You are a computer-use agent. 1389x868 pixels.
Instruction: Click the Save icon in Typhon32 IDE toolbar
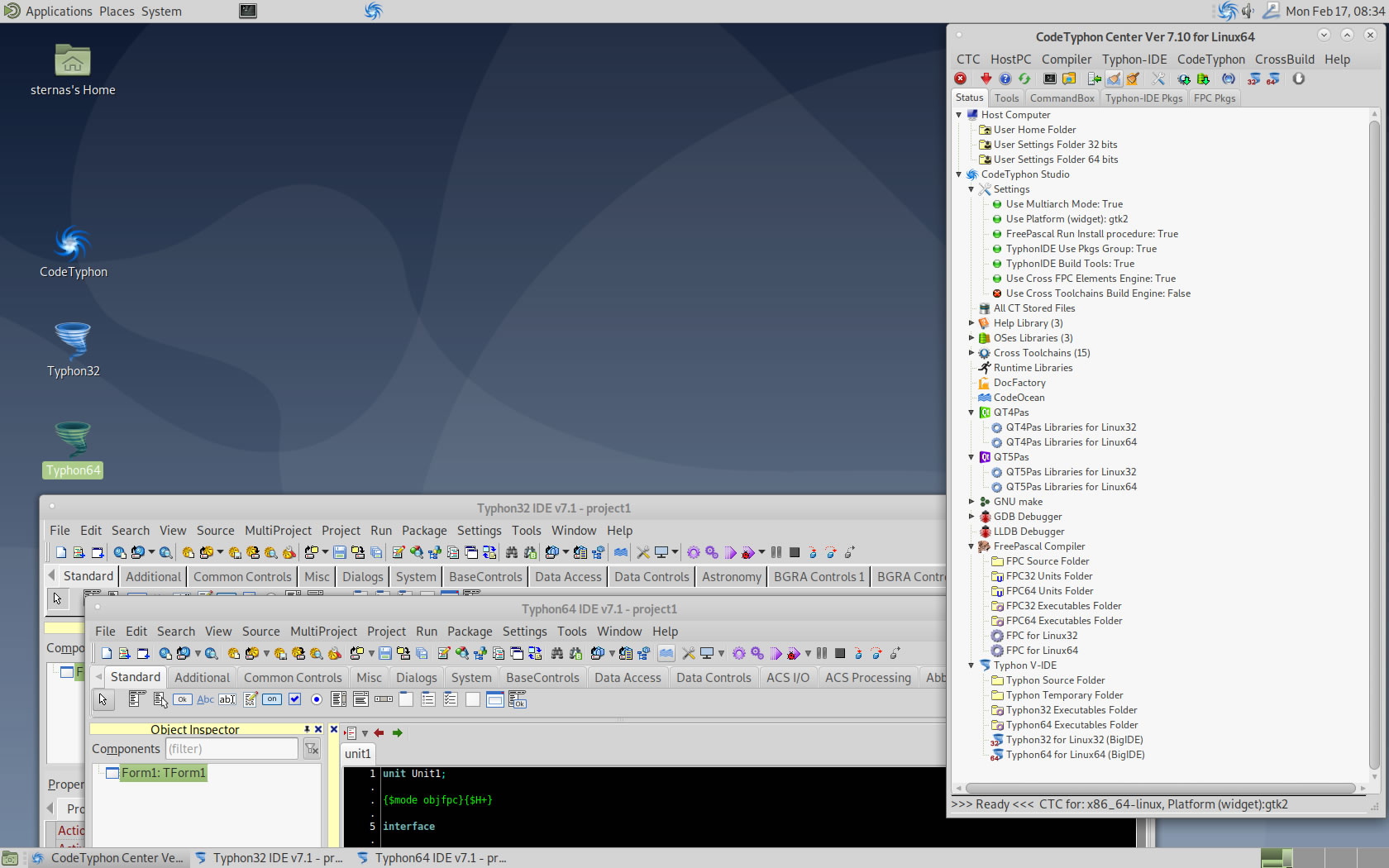tap(340, 552)
